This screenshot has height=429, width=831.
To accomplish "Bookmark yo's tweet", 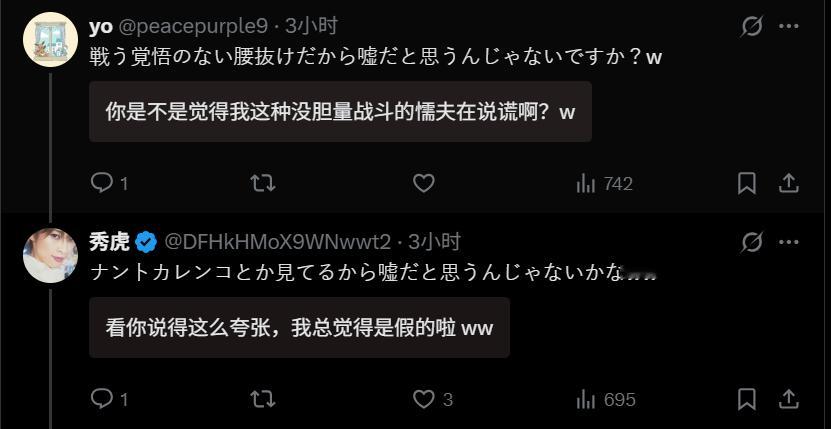I will (747, 183).
